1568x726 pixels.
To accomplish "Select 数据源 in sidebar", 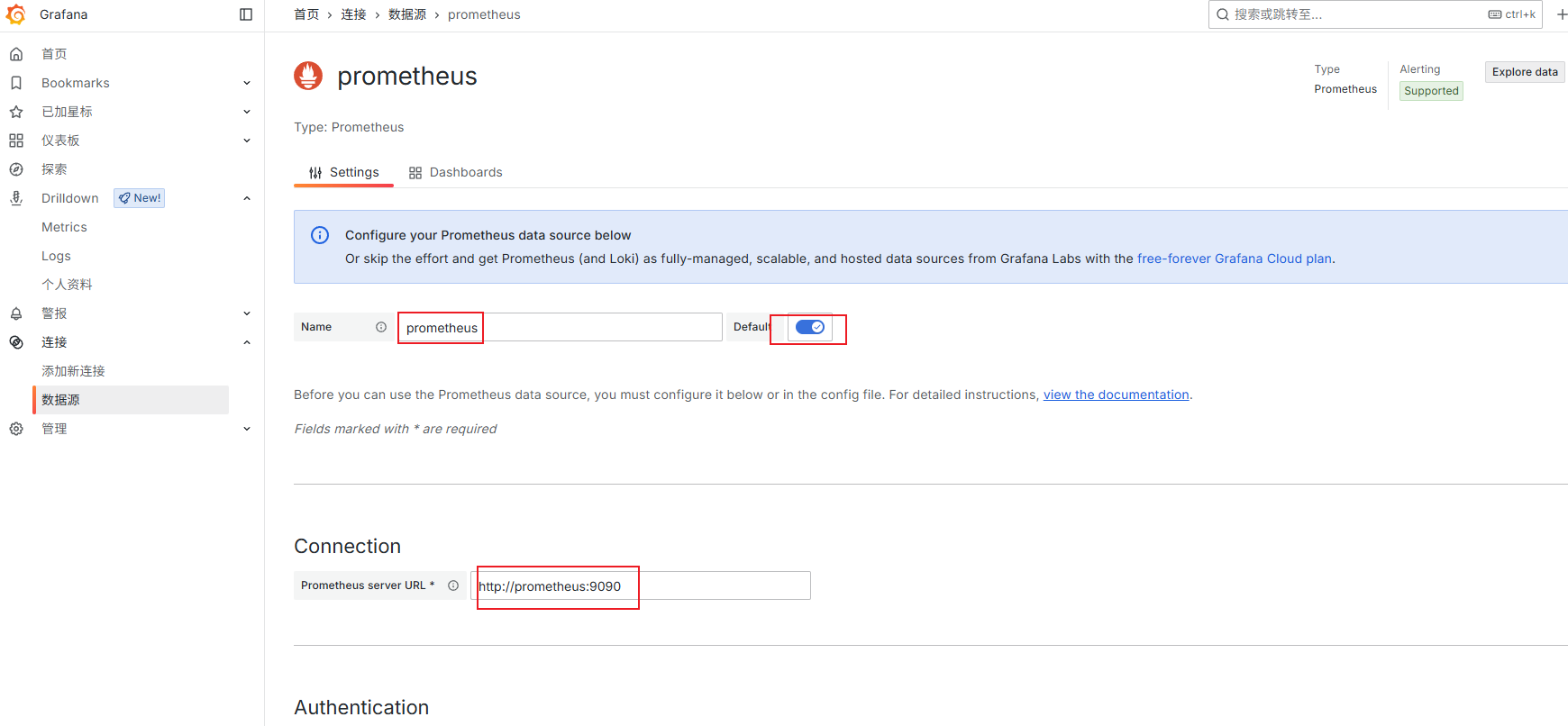I will click(131, 400).
